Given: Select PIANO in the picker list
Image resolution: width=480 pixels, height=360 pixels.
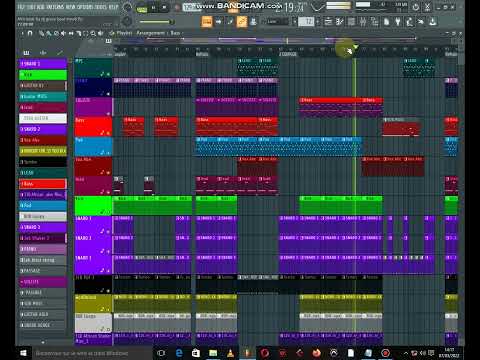Looking at the screenshot, I should click(x=43, y=249).
